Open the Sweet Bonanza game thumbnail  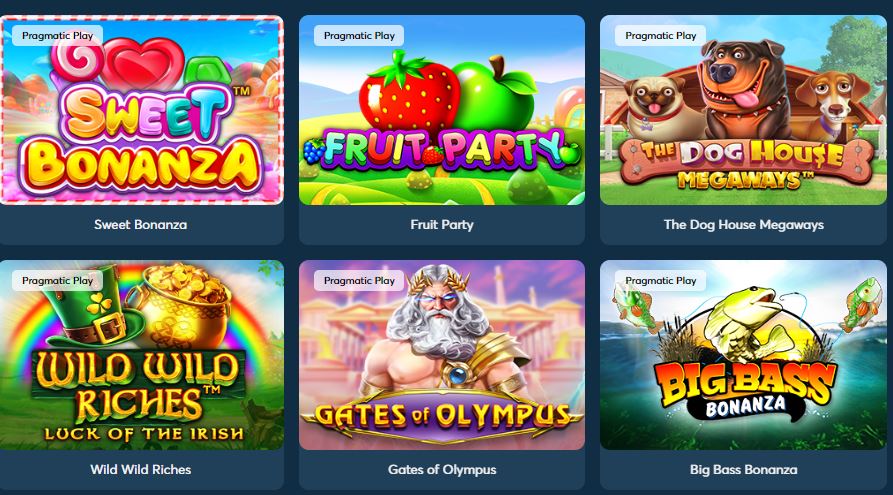[141, 110]
